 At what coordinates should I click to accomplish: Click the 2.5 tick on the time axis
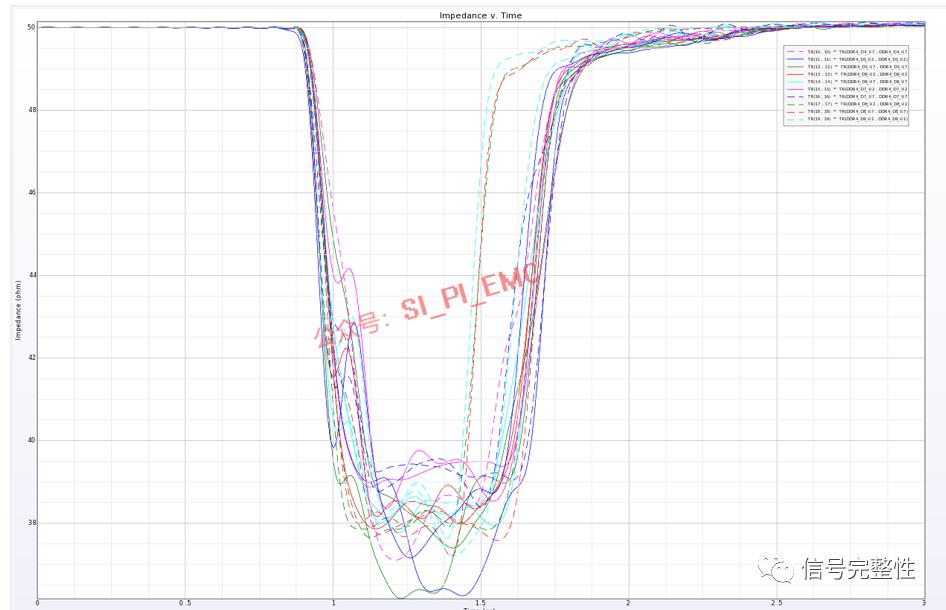(x=776, y=603)
